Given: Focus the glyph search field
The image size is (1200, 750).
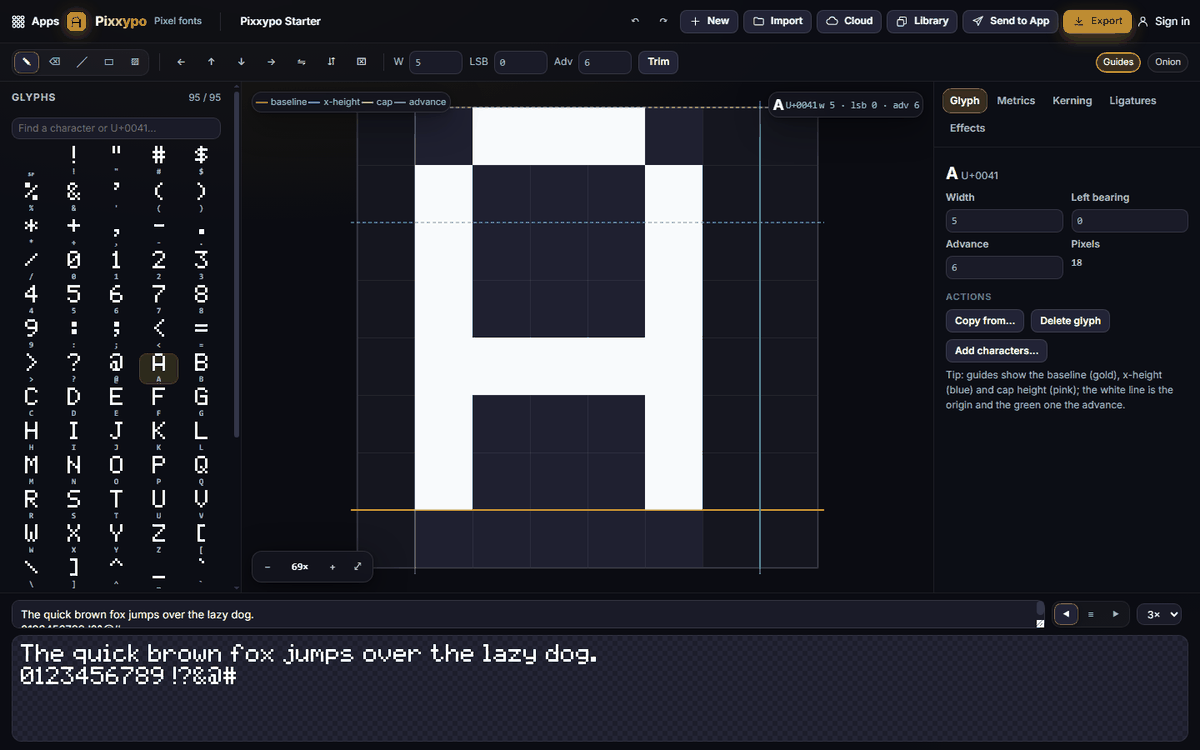Looking at the screenshot, I should pyautogui.click(x=116, y=128).
